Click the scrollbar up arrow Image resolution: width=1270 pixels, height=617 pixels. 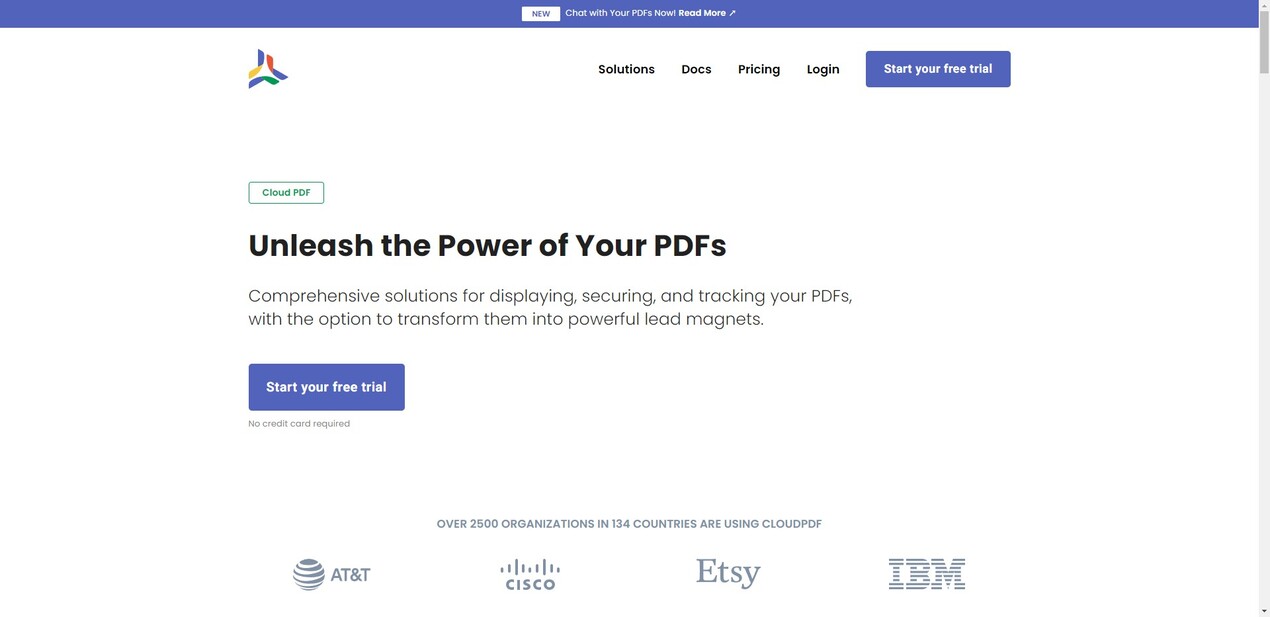click(x=1263, y=5)
